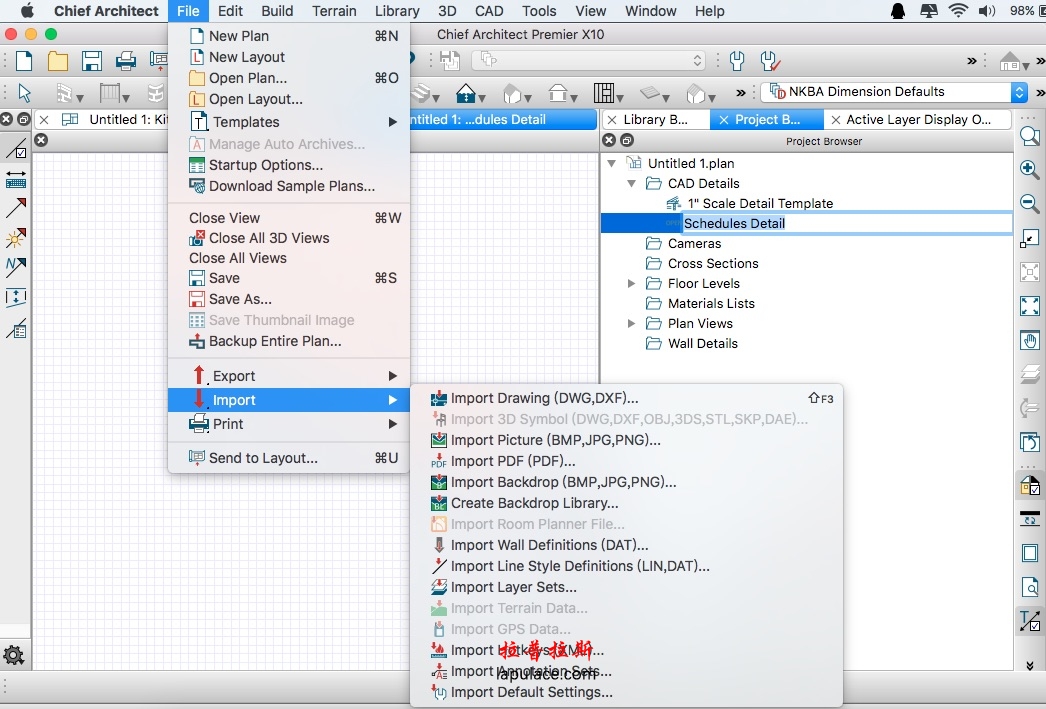Collapse the CAD Details folder
Screen dimensions: 1046x709
point(631,184)
